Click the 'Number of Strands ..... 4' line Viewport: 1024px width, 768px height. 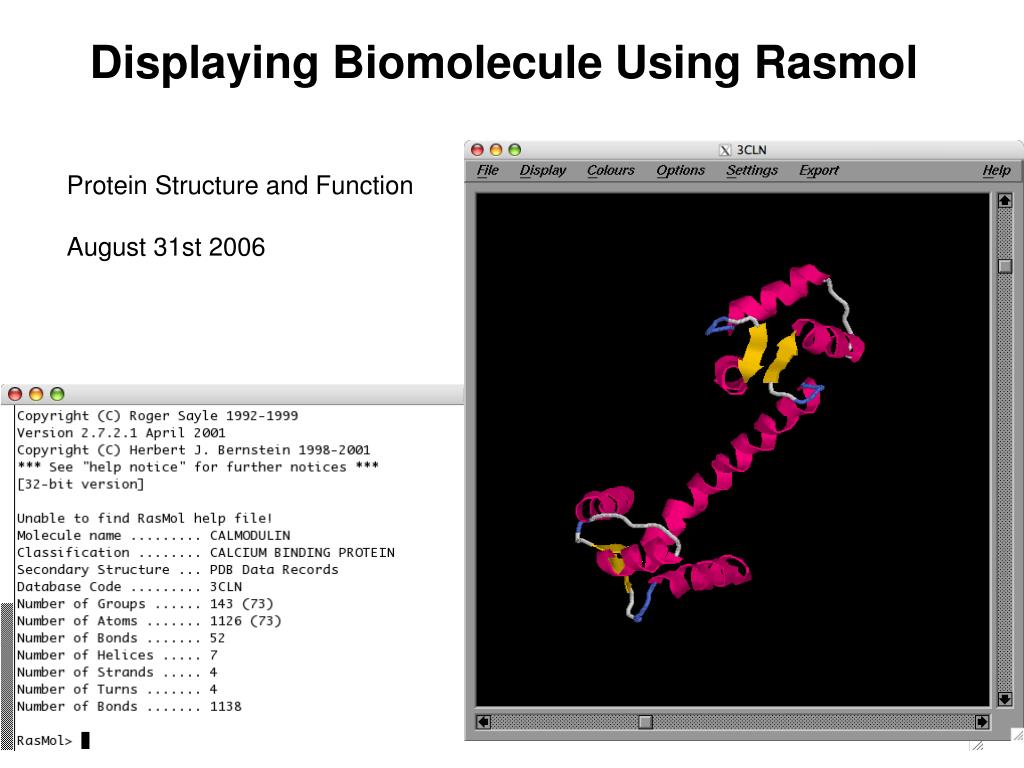click(117, 672)
